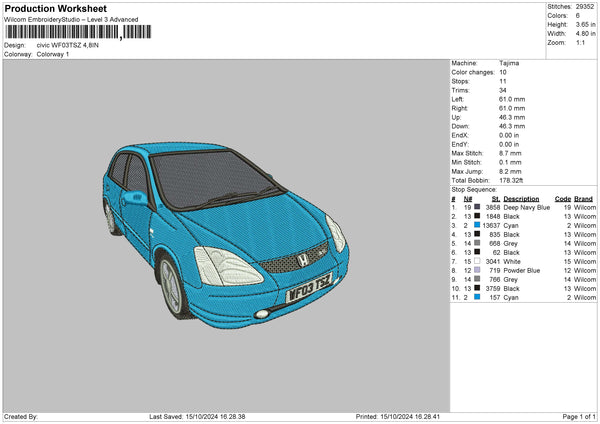Click the car's front wheel
Image resolution: width=600 pixels, height=424 pixels.
pyautogui.click(x=171, y=286)
